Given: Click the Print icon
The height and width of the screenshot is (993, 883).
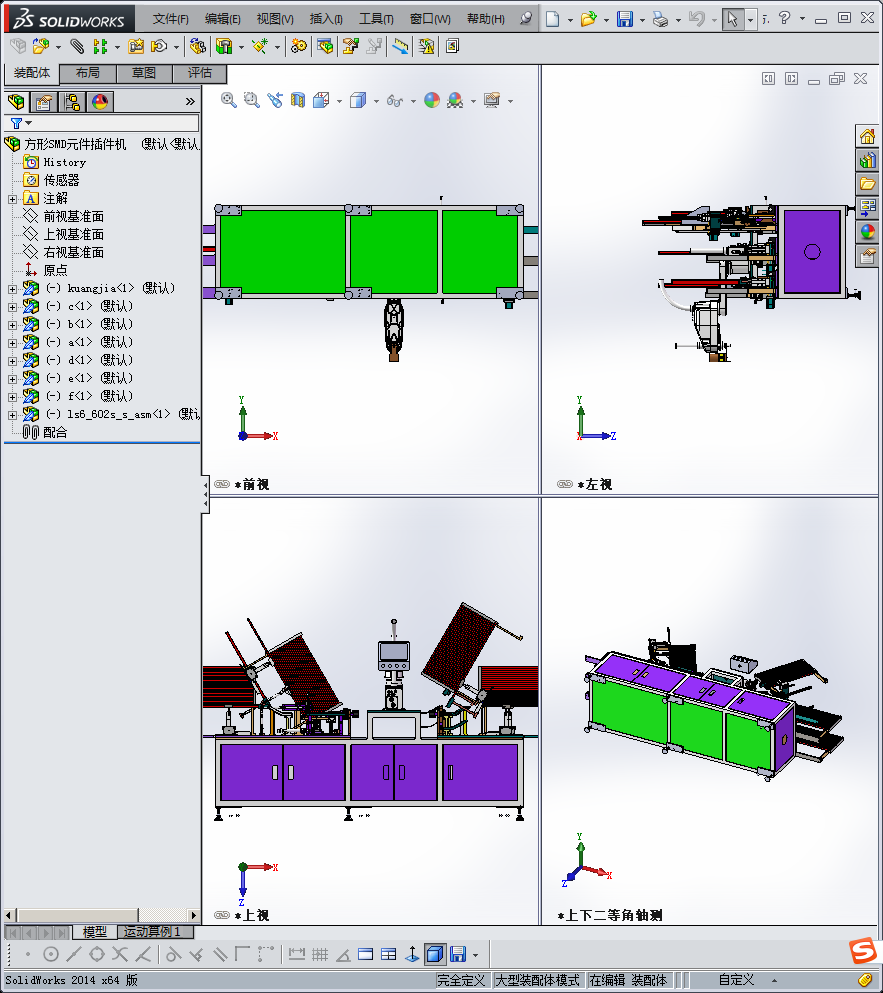Looking at the screenshot, I should pos(661,19).
